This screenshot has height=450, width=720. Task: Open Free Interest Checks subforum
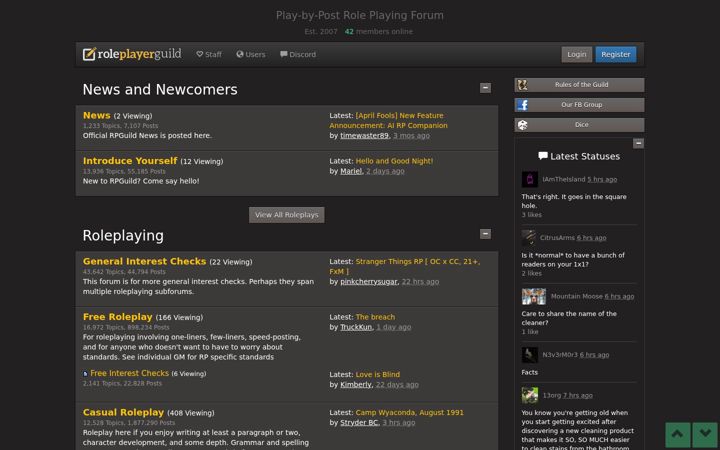coord(129,373)
